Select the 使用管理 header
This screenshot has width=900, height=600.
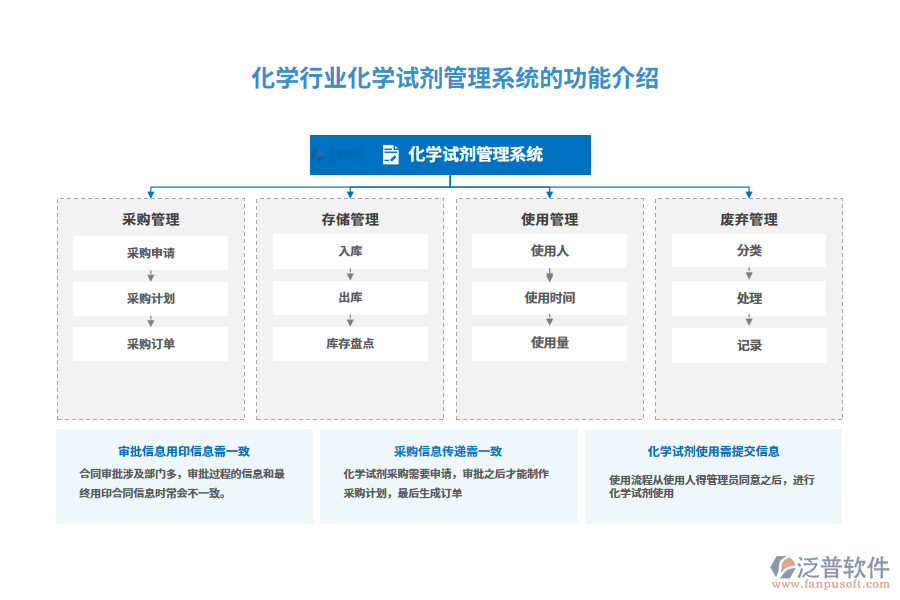pyautogui.click(x=550, y=221)
